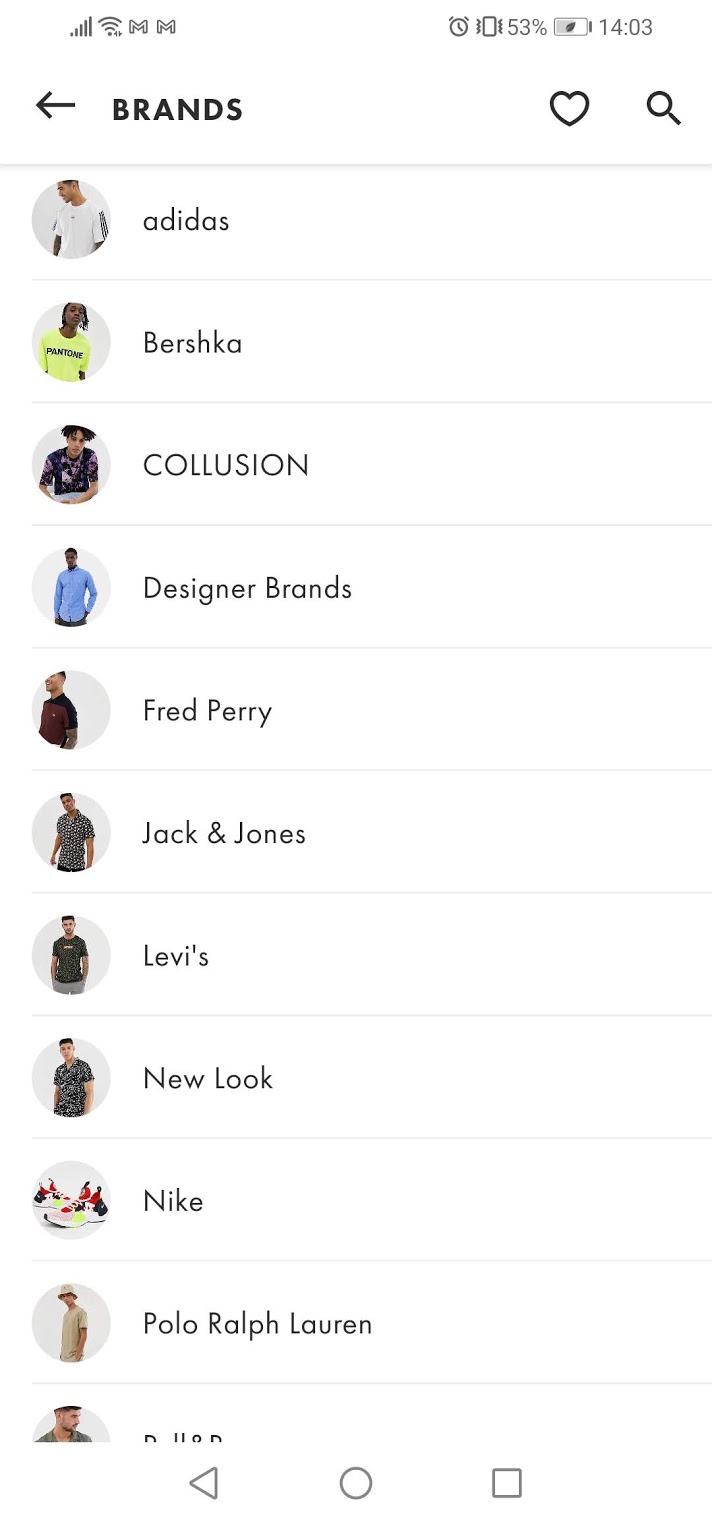
Task: Select Polo Ralph Lauren brand
Action: click(x=257, y=1323)
